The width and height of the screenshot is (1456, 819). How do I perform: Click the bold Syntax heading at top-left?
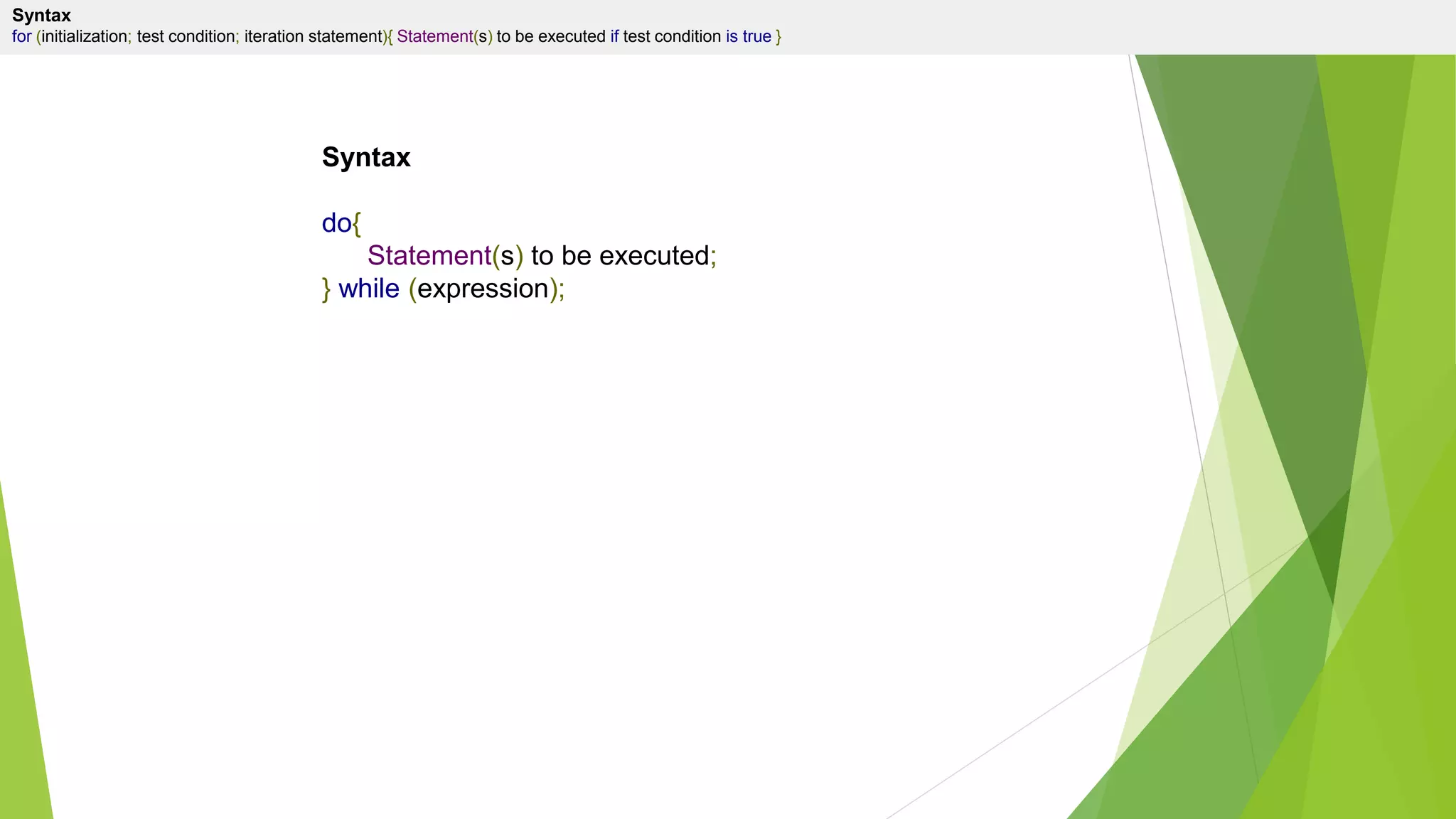point(41,15)
